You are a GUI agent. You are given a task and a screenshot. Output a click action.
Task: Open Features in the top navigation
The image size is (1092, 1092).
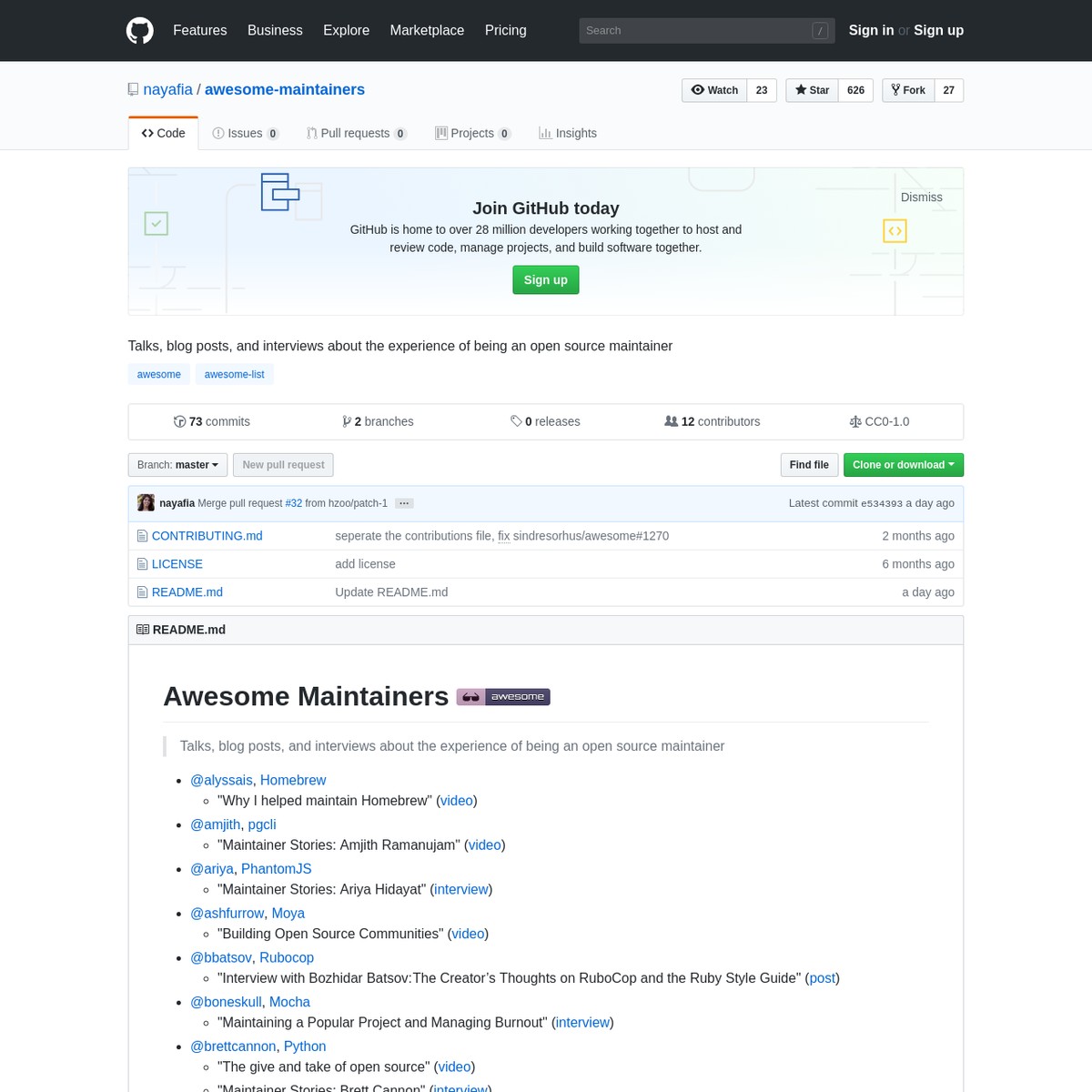200,30
